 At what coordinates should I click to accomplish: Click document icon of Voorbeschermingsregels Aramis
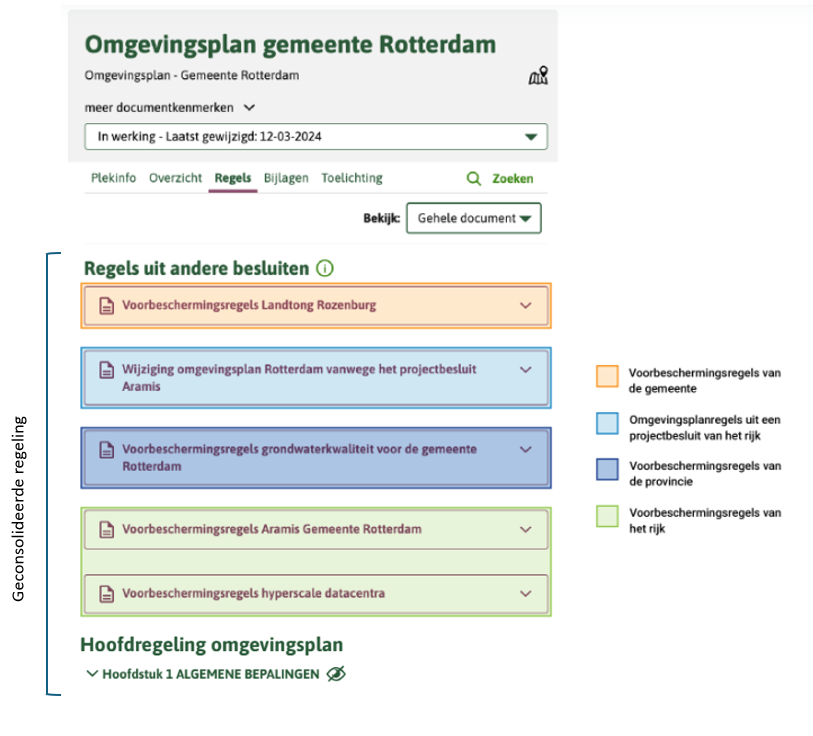(x=106, y=530)
